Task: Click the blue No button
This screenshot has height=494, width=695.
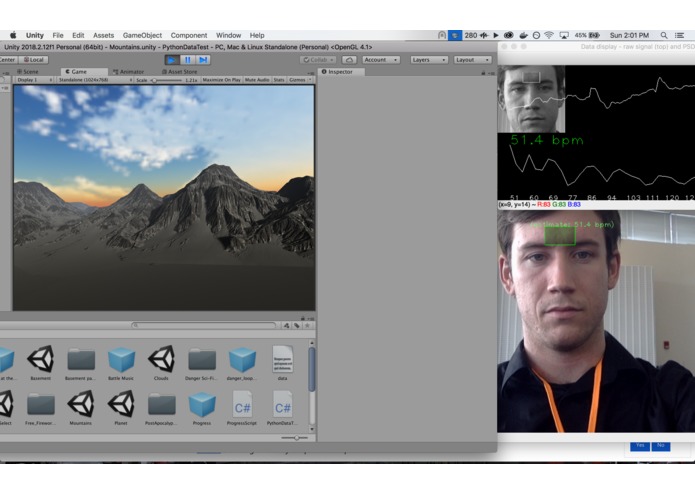Action: (x=660, y=446)
